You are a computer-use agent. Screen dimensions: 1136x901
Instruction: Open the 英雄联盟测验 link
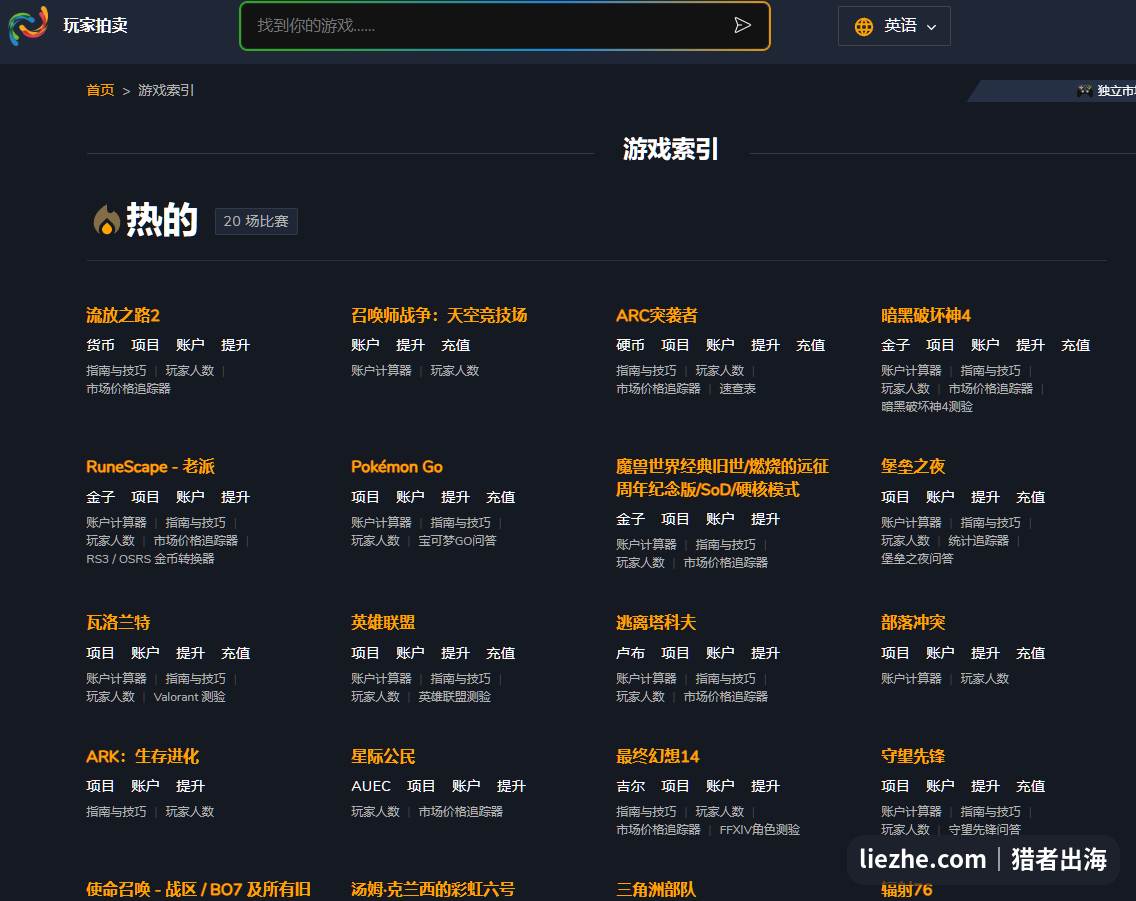(x=454, y=697)
